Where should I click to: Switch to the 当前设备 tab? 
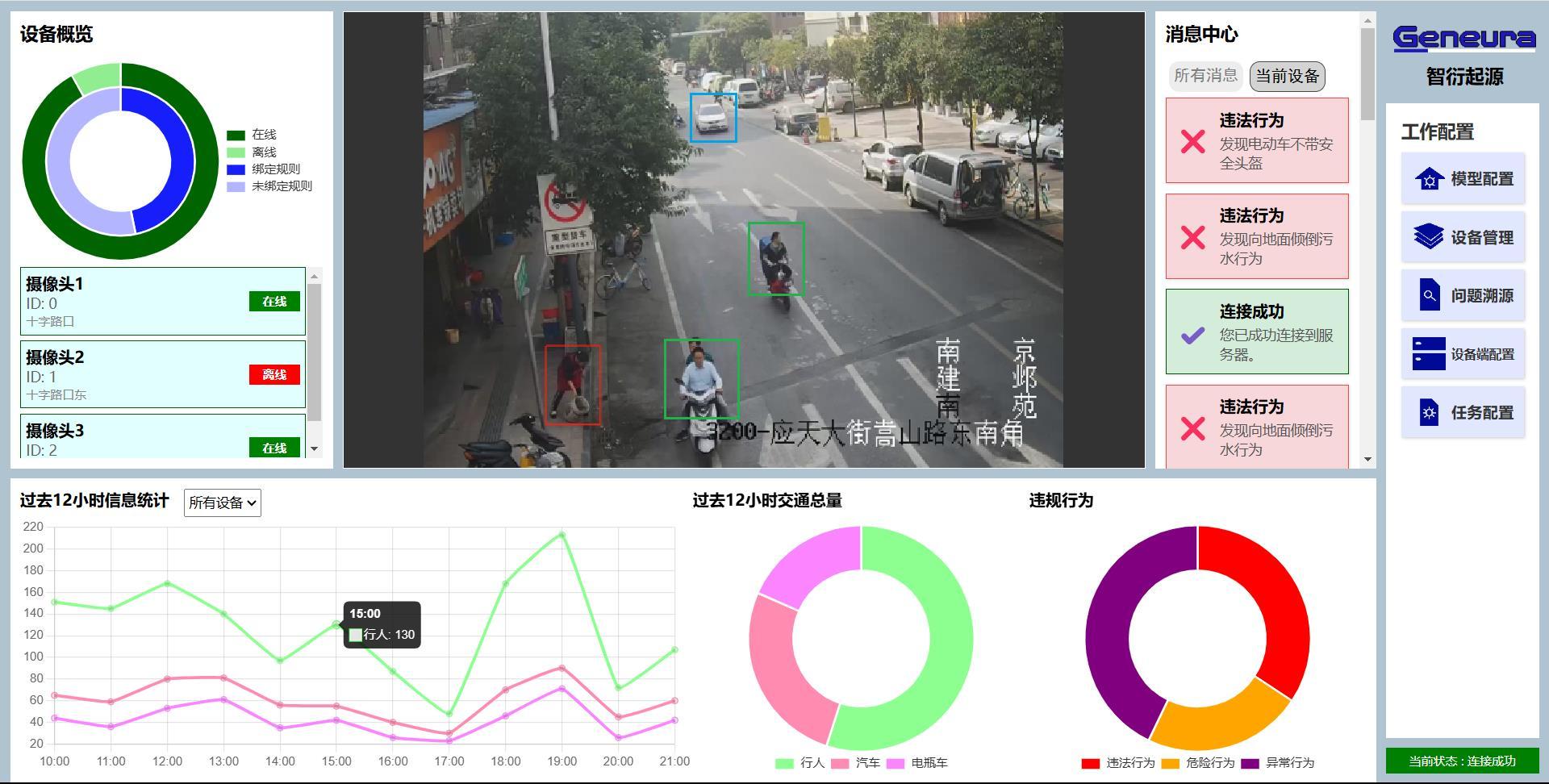point(1288,76)
